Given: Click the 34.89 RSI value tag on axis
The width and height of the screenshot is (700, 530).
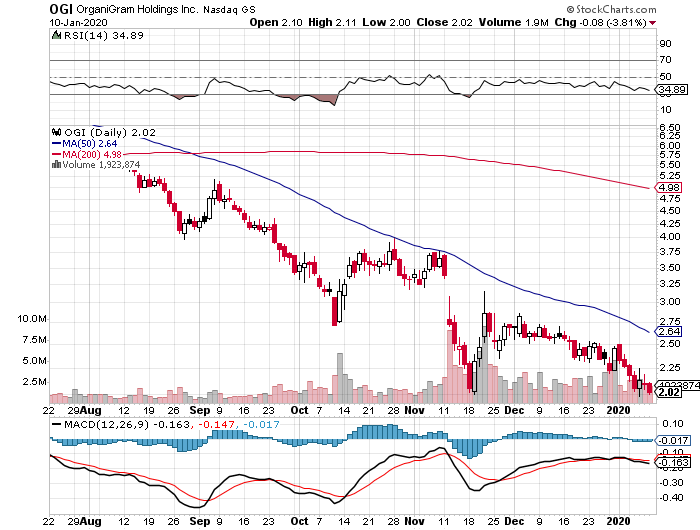Looking at the screenshot, I should [x=672, y=90].
